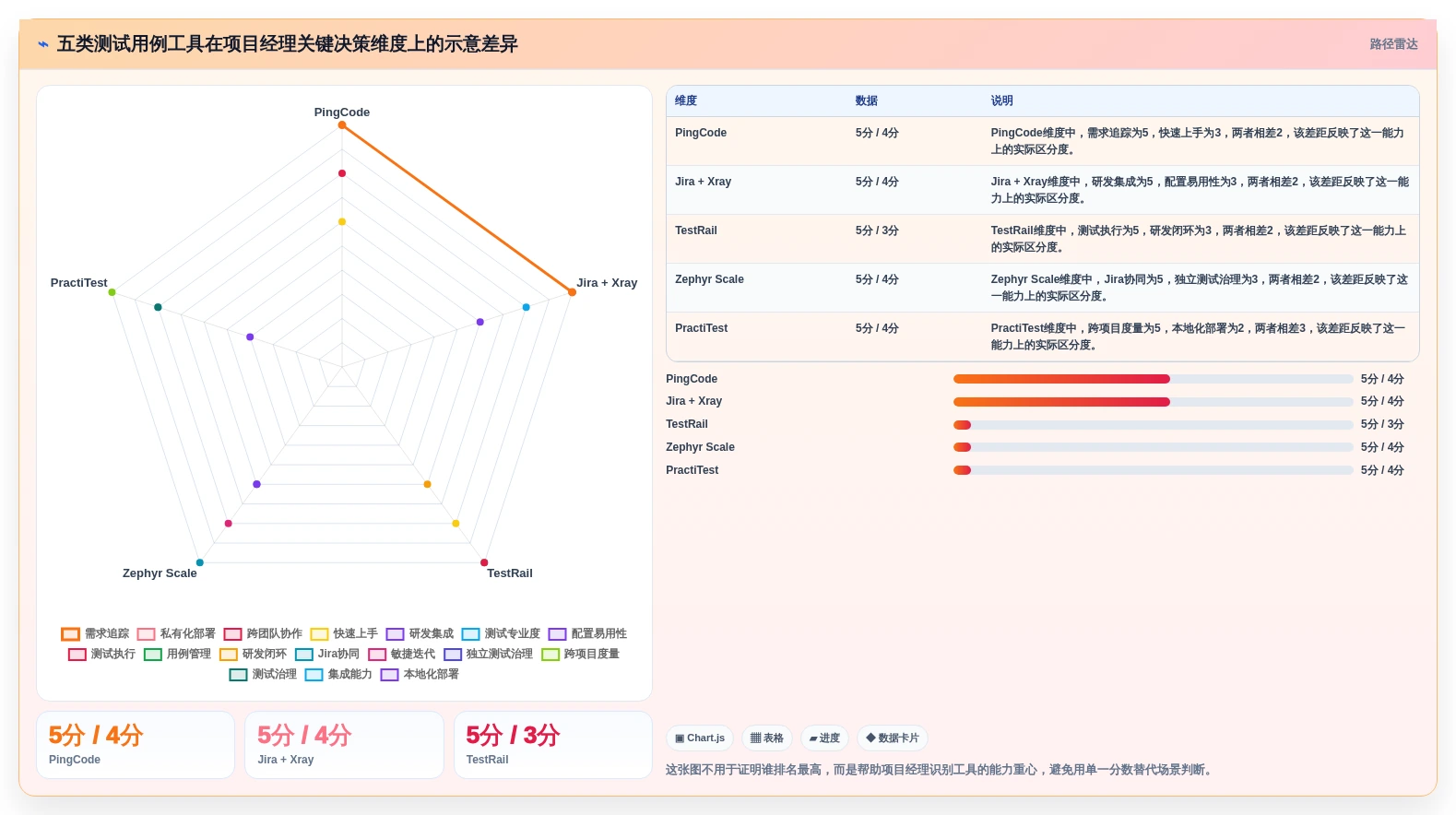Image resolution: width=1456 pixels, height=815 pixels.
Task: Click the Chart.js tag button
Action: click(700, 738)
